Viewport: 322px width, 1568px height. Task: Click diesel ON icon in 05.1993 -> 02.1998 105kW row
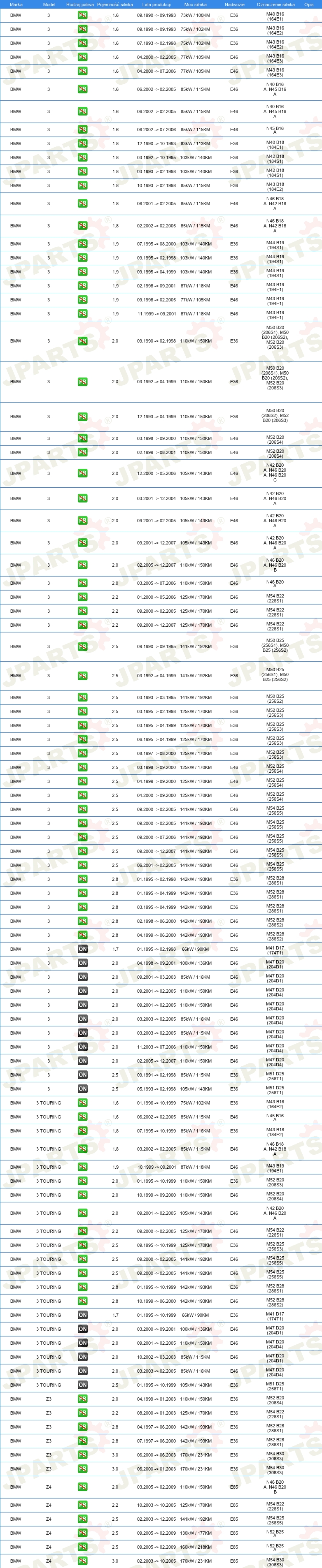[x=82, y=1089]
